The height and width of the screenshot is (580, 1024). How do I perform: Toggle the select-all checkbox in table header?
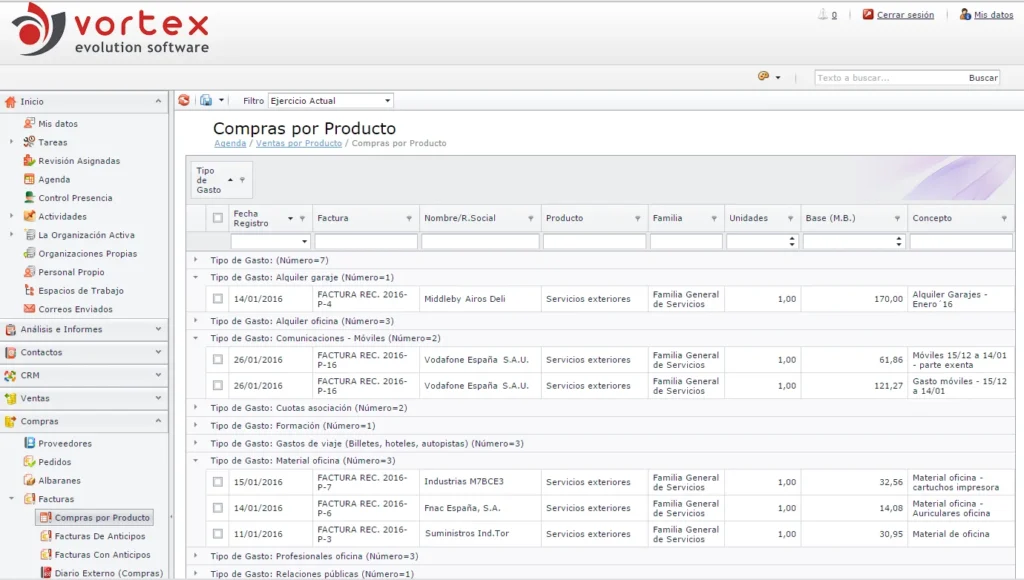pyautogui.click(x=217, y=218)
